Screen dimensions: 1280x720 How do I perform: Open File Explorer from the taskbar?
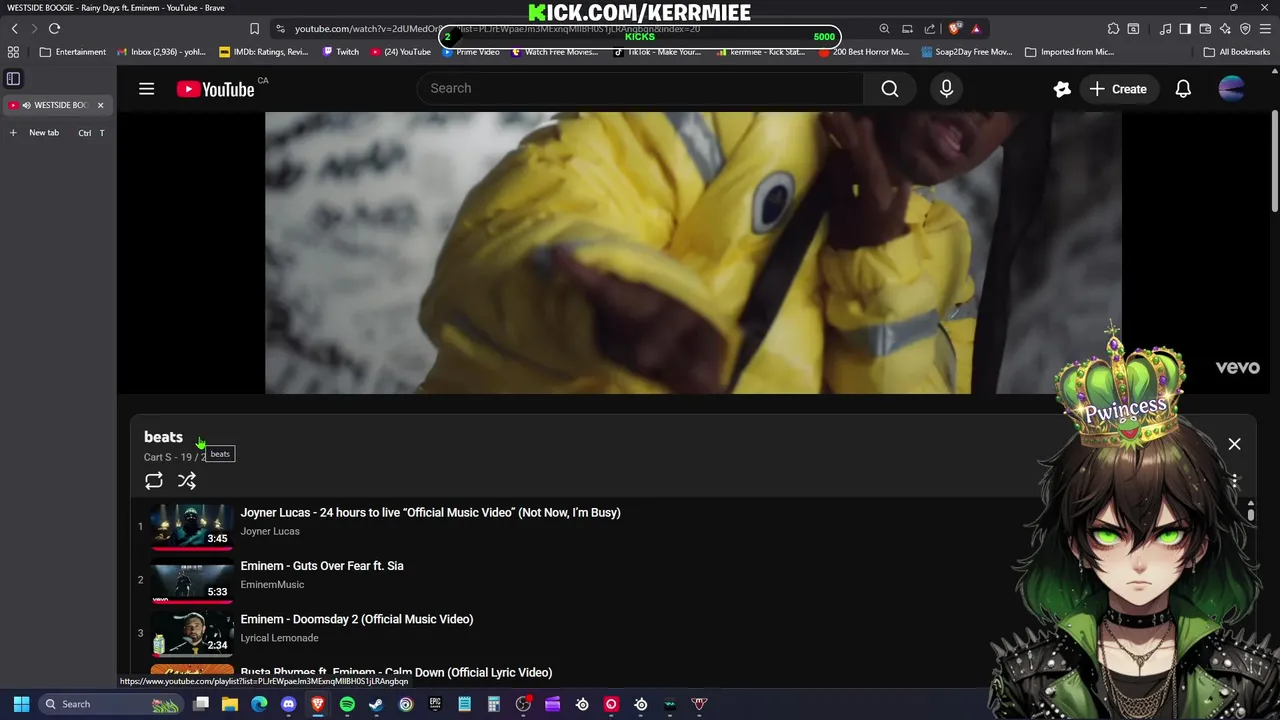tap(230, 704)
